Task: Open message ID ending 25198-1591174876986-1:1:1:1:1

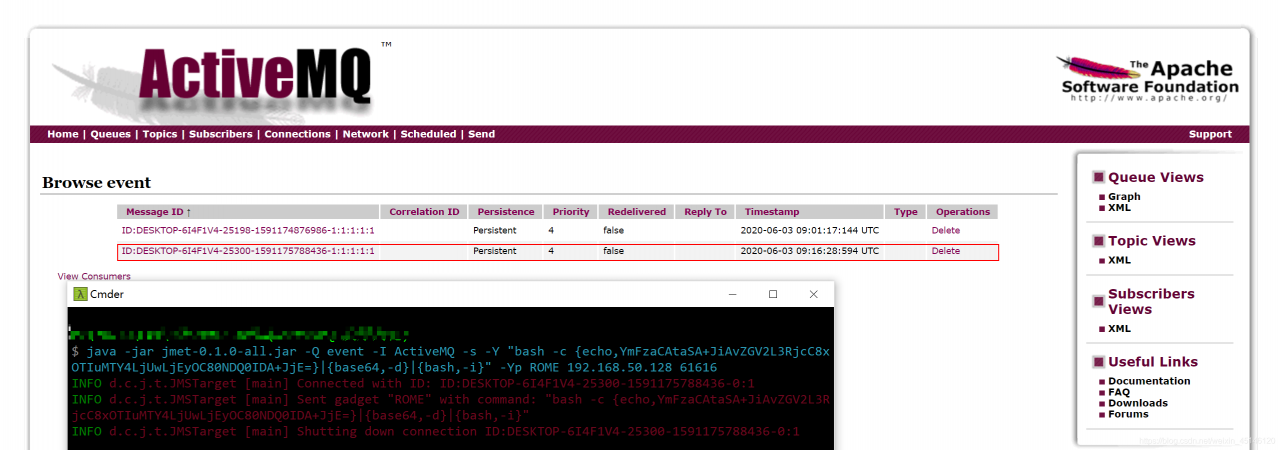Action: click(248, 231)
